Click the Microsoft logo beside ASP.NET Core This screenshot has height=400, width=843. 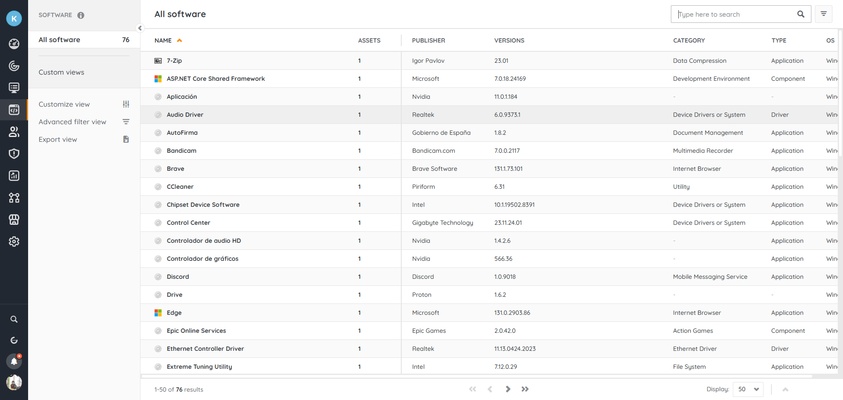pyautogui.click(x=158, y=78)
